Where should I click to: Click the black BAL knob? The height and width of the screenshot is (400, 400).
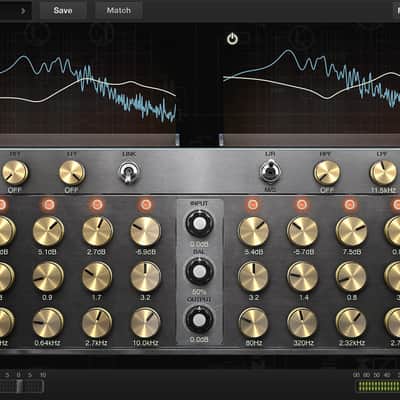click(199, 271)
